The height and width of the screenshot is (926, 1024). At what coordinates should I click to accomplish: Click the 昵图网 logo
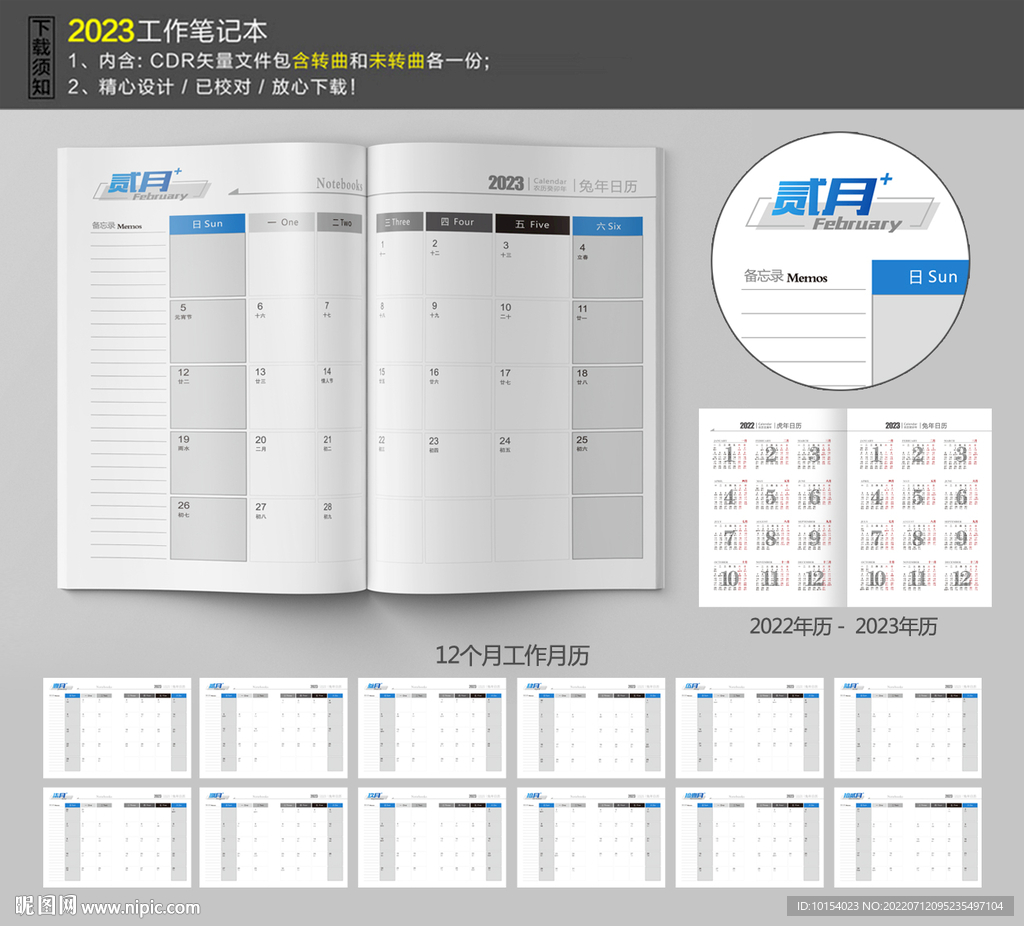[46, 906]
